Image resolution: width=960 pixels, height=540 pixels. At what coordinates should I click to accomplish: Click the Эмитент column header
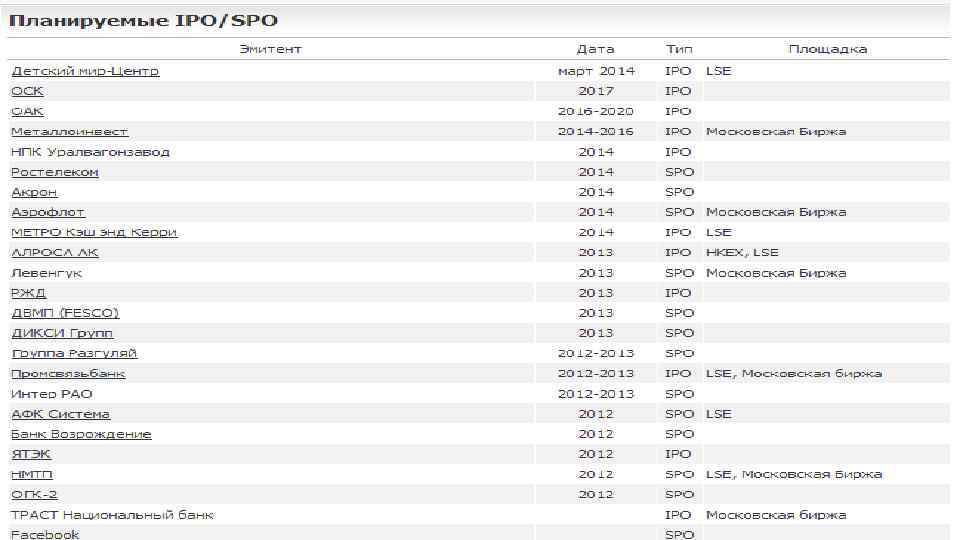271,49
